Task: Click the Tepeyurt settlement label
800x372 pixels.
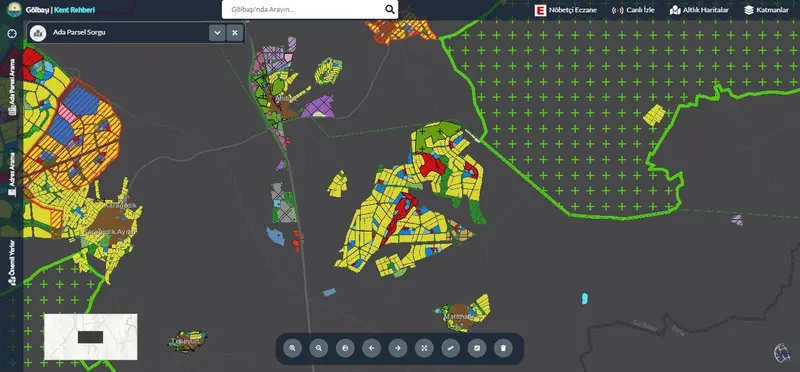Action: click(186, 341)
